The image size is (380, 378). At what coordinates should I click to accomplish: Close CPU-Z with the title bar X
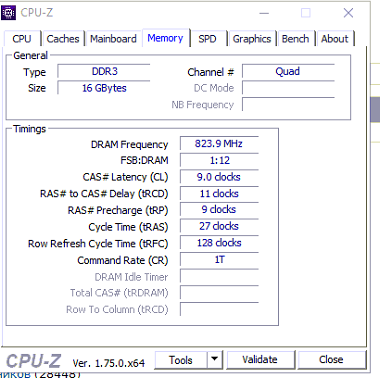348,13
